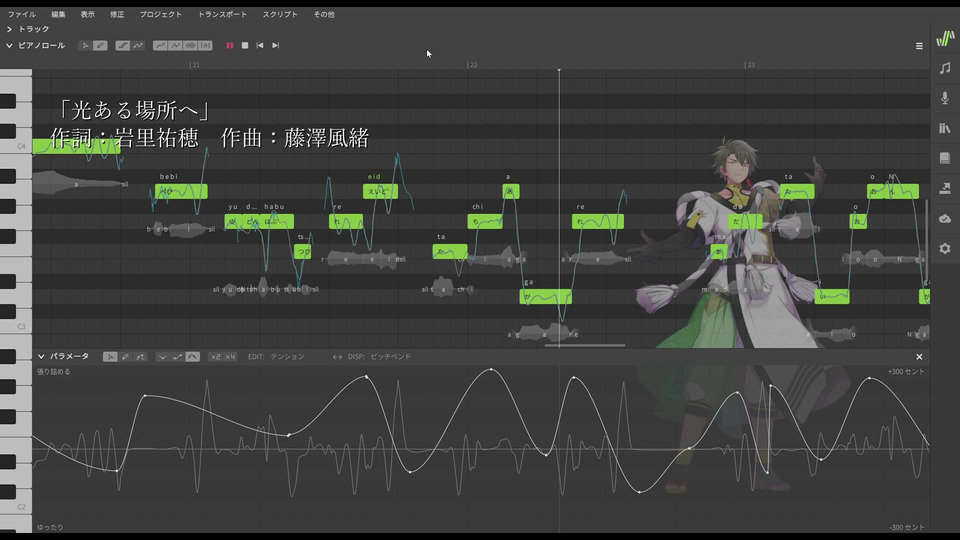
Task: Select the 'eid' note
Action: [380, 191]
